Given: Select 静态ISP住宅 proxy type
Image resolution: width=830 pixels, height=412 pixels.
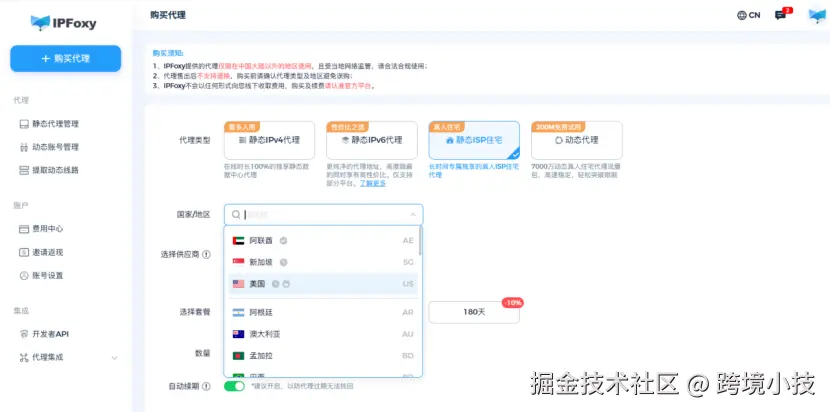Looking at the screenshot, I should coord(474,140).
